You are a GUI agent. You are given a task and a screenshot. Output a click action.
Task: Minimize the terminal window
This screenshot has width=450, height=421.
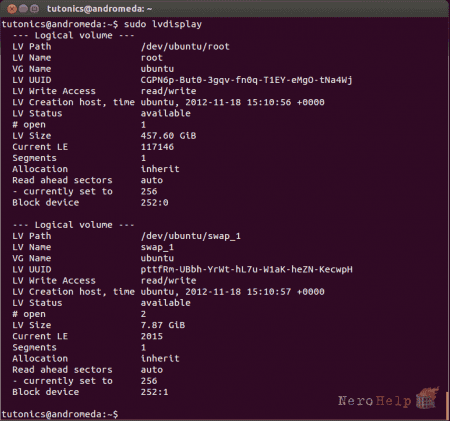coord(23,8)
